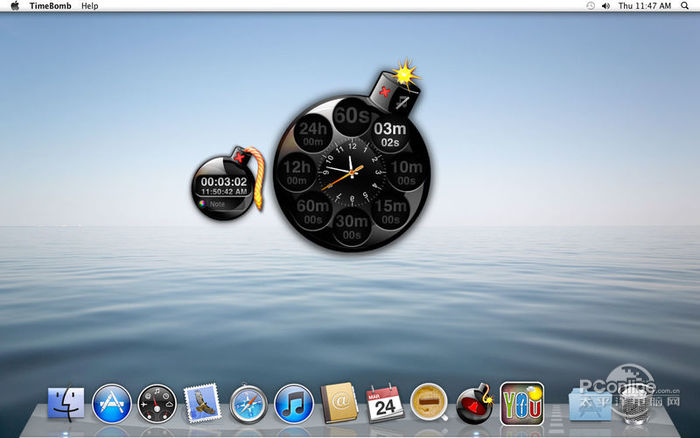Pick the 24h 00m timer preset
The width and height of the screenshot is (700, 438).
click(313, 134)
